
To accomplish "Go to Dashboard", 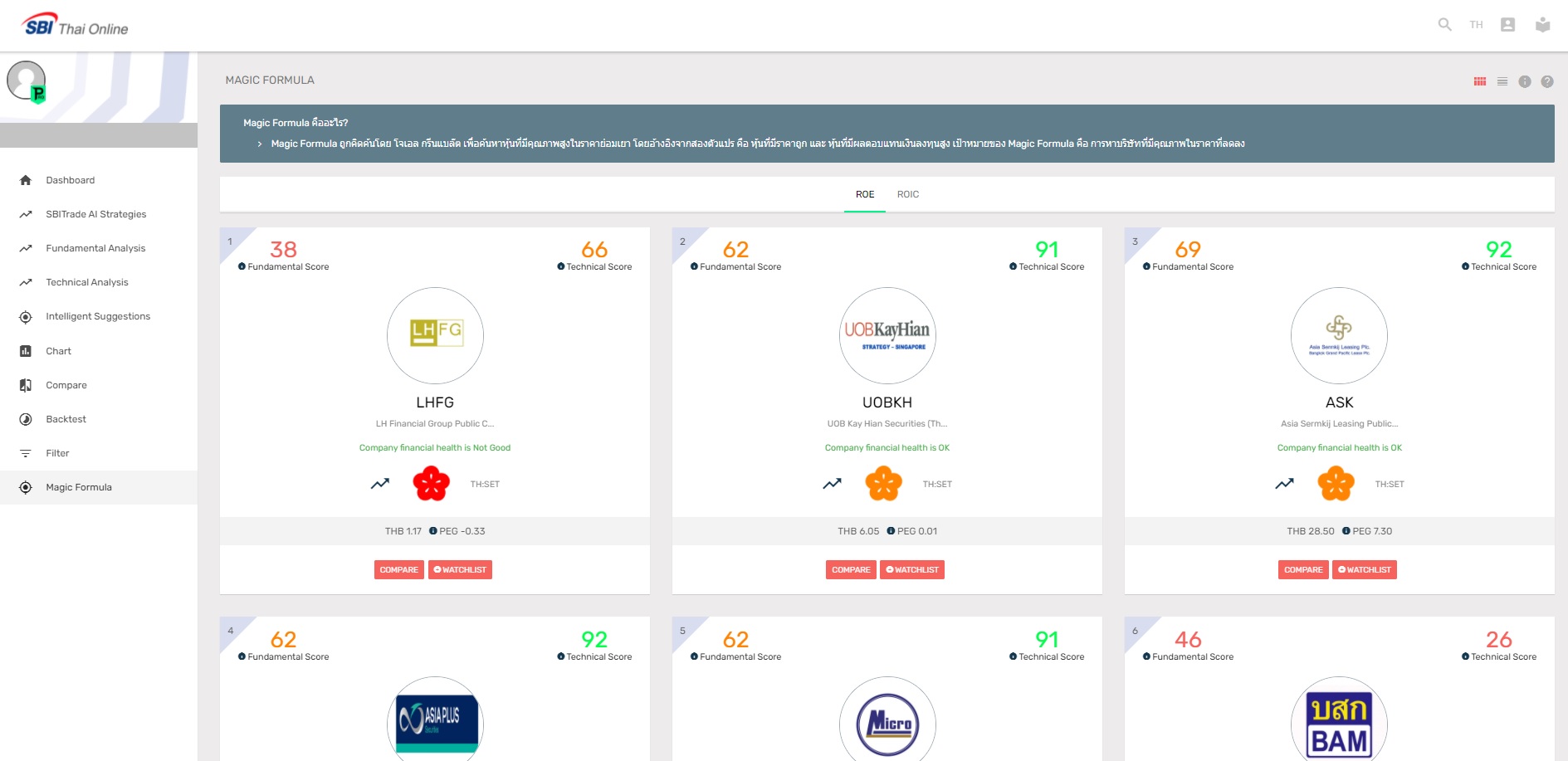I will (x=98, y=180).
